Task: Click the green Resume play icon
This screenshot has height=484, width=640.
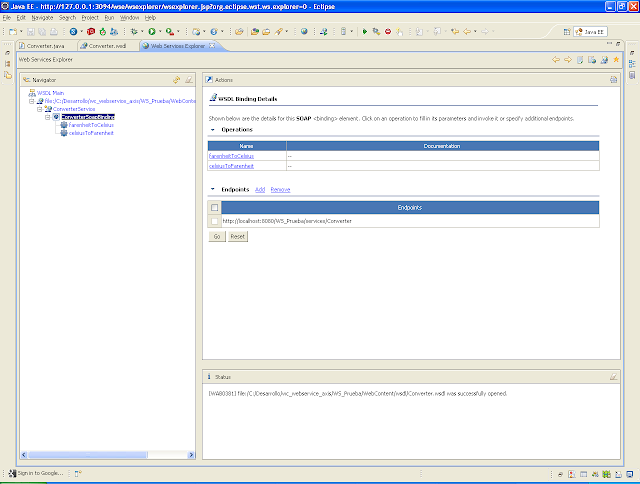Action: pos(365,31)
